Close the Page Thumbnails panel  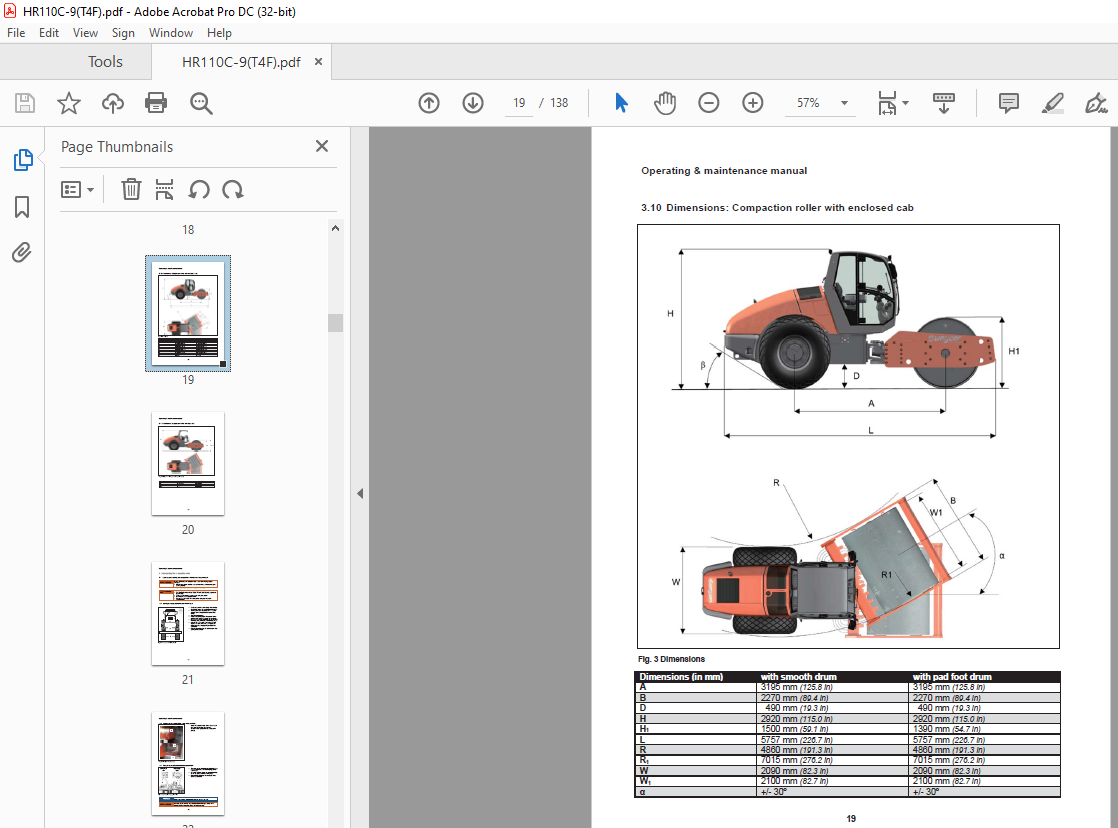(x=322, y=146)
